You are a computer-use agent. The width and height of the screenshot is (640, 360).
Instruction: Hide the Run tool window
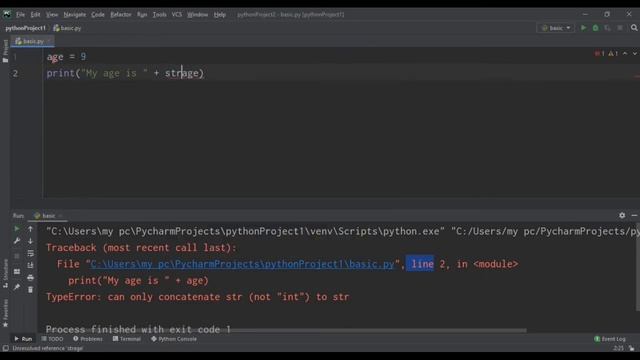point(634,215)
